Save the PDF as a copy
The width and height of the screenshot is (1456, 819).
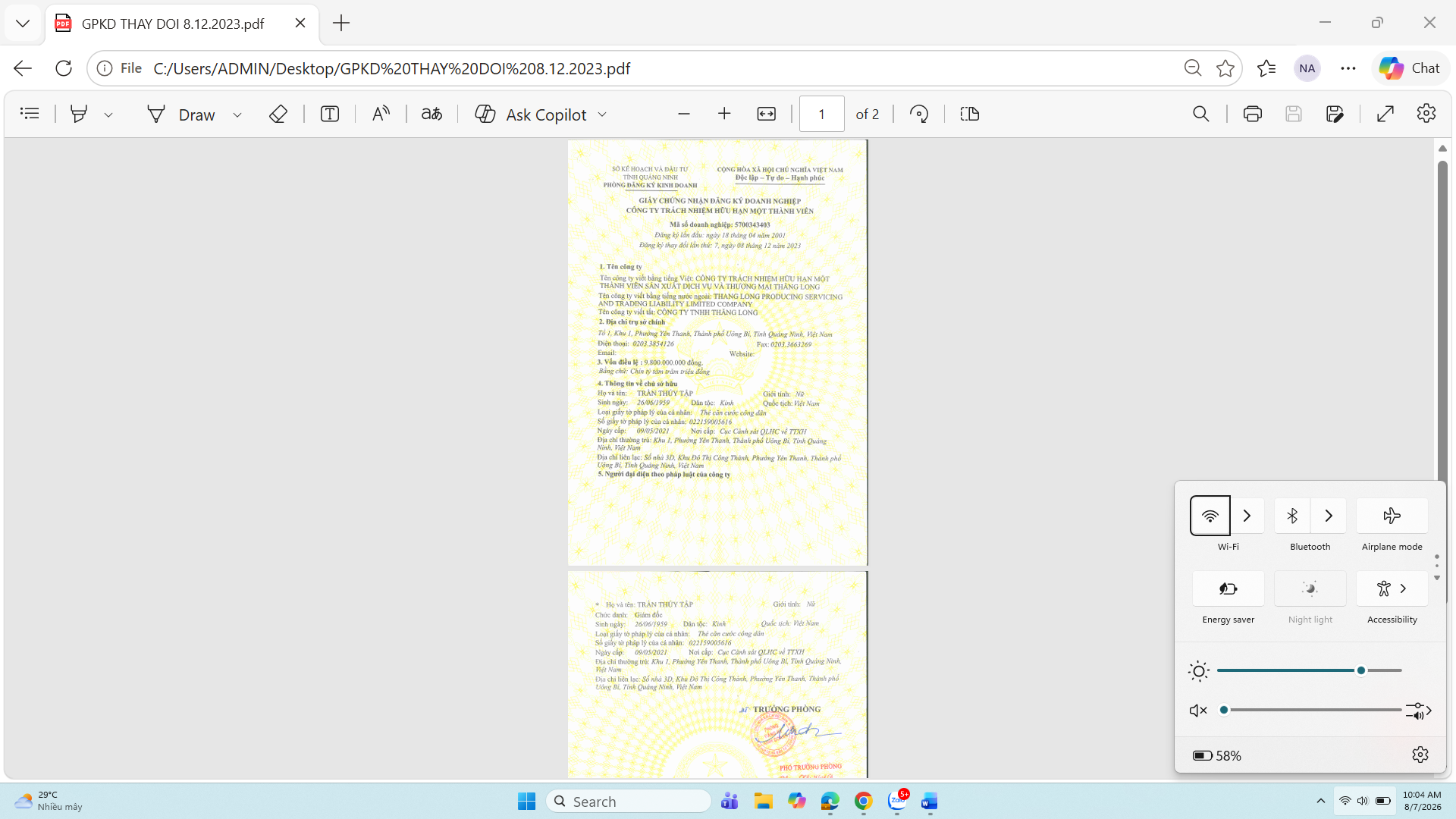point(1335,114)
